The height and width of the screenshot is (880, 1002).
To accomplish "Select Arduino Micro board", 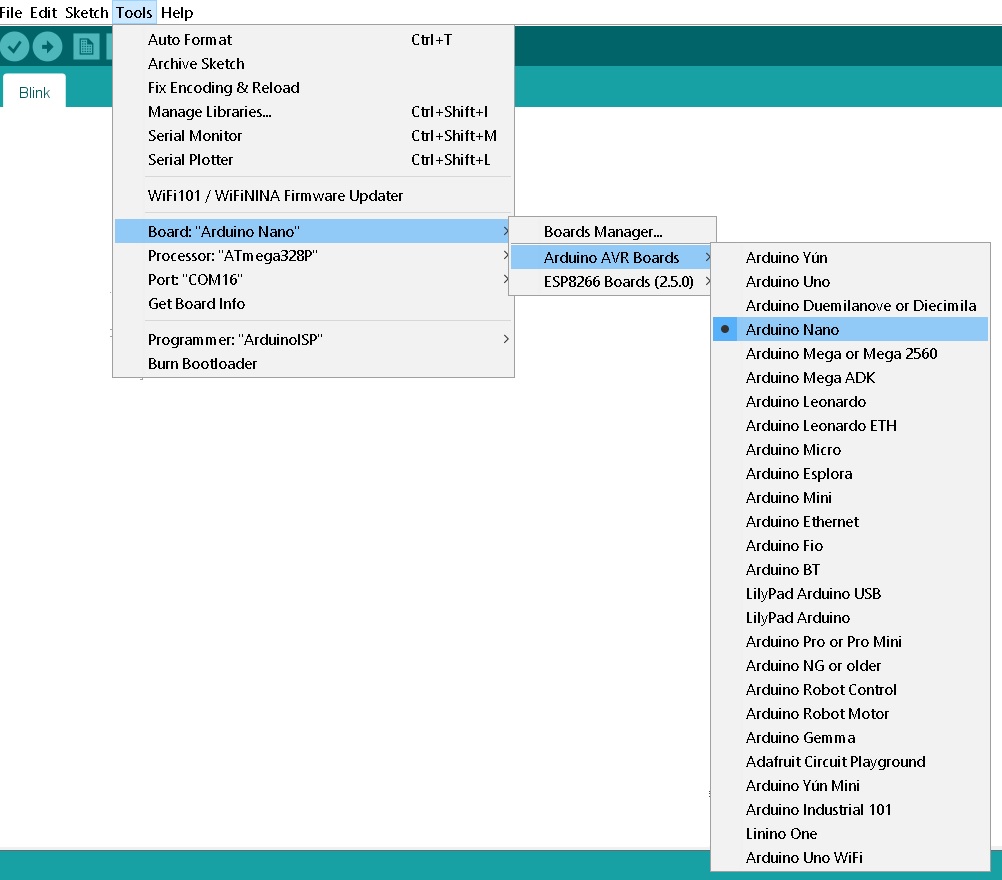I will (x=850, y=449).
